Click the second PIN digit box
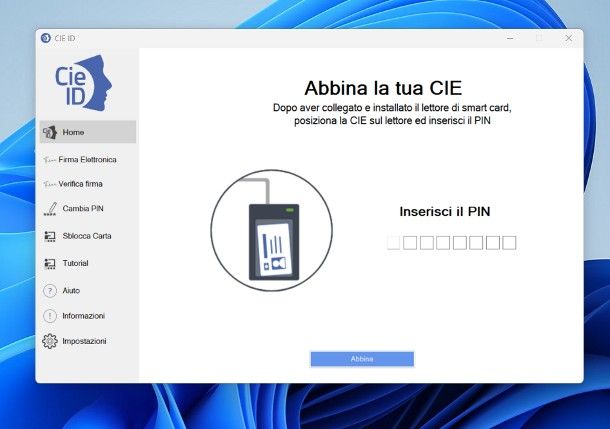The image size is (610, 429). click(410, 243)
